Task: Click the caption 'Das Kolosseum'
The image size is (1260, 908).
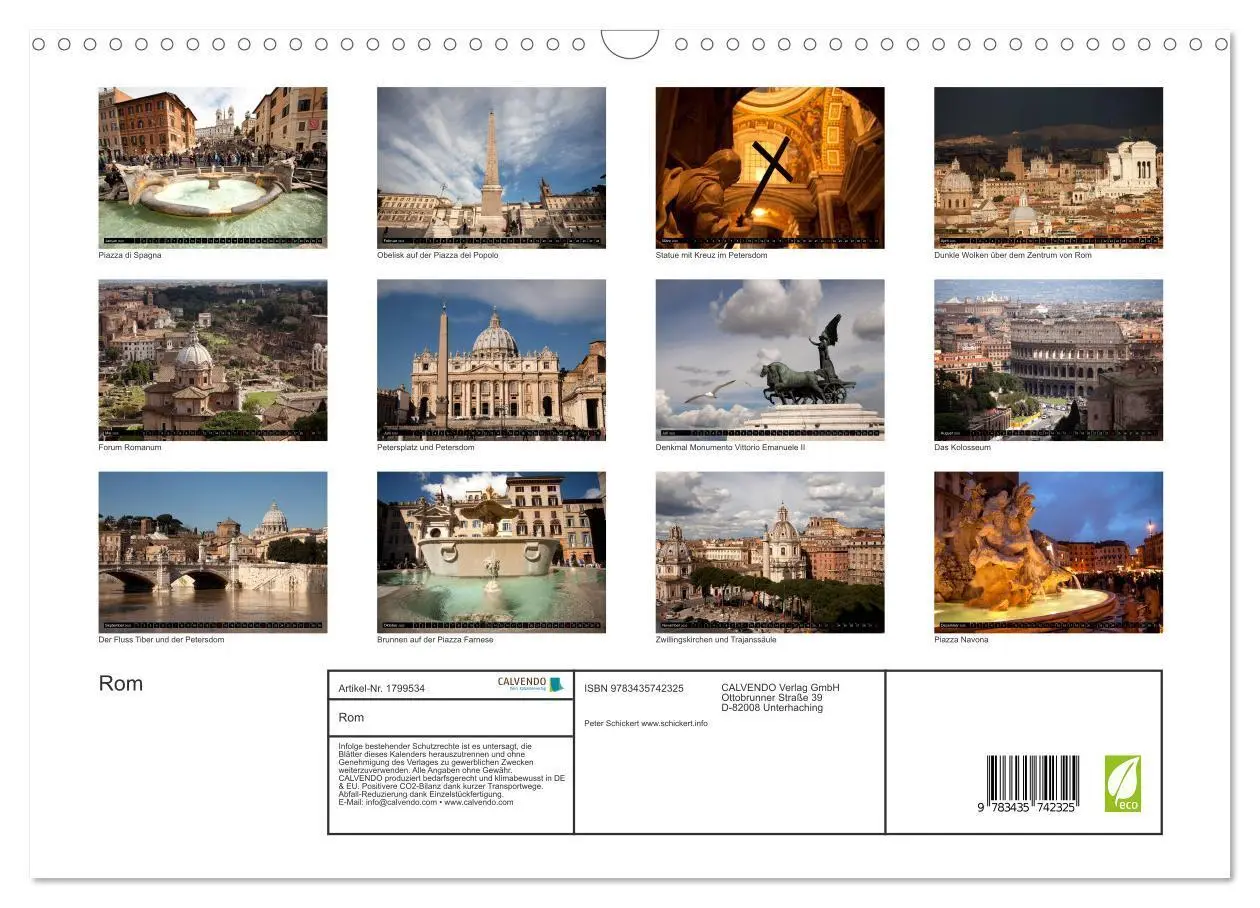Action: (962, 447)
